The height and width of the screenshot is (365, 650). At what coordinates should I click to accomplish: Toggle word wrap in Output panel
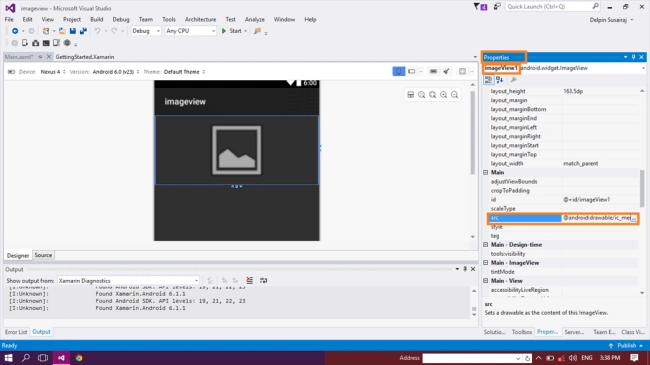click(264, 280)
